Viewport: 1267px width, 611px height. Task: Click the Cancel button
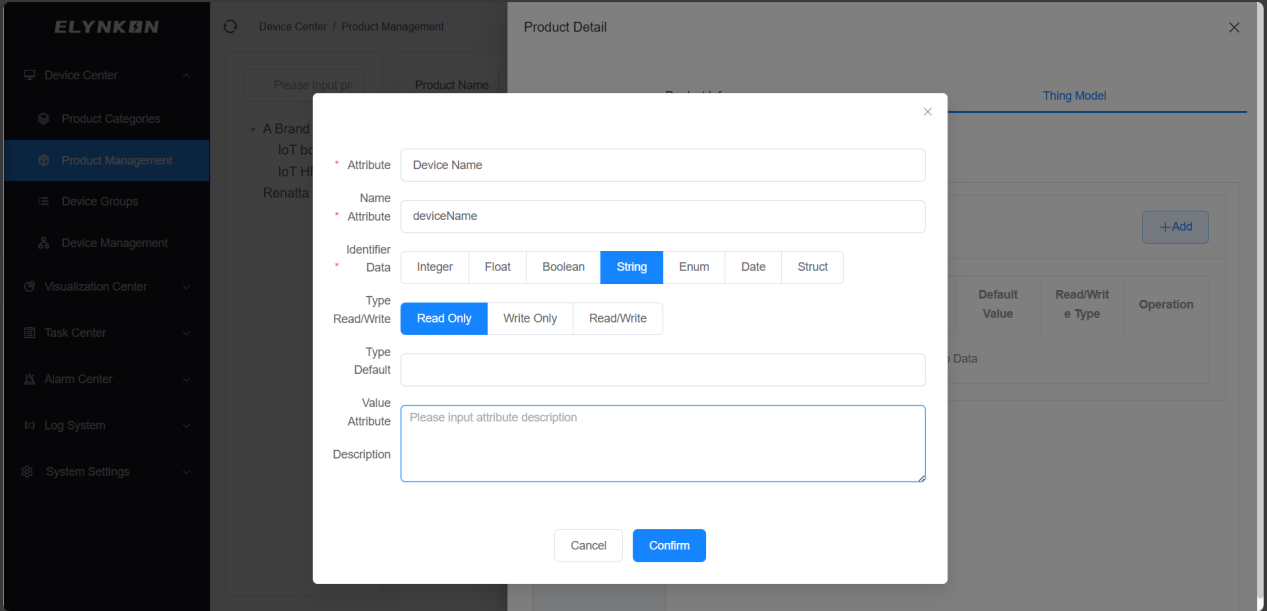588,545
